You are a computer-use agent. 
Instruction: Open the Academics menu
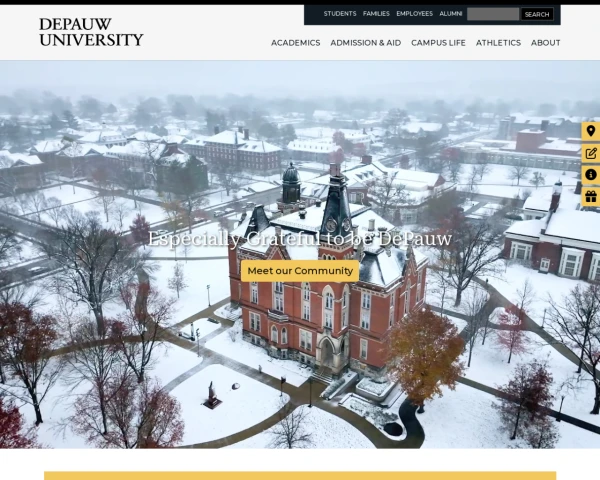pos(295,43)
